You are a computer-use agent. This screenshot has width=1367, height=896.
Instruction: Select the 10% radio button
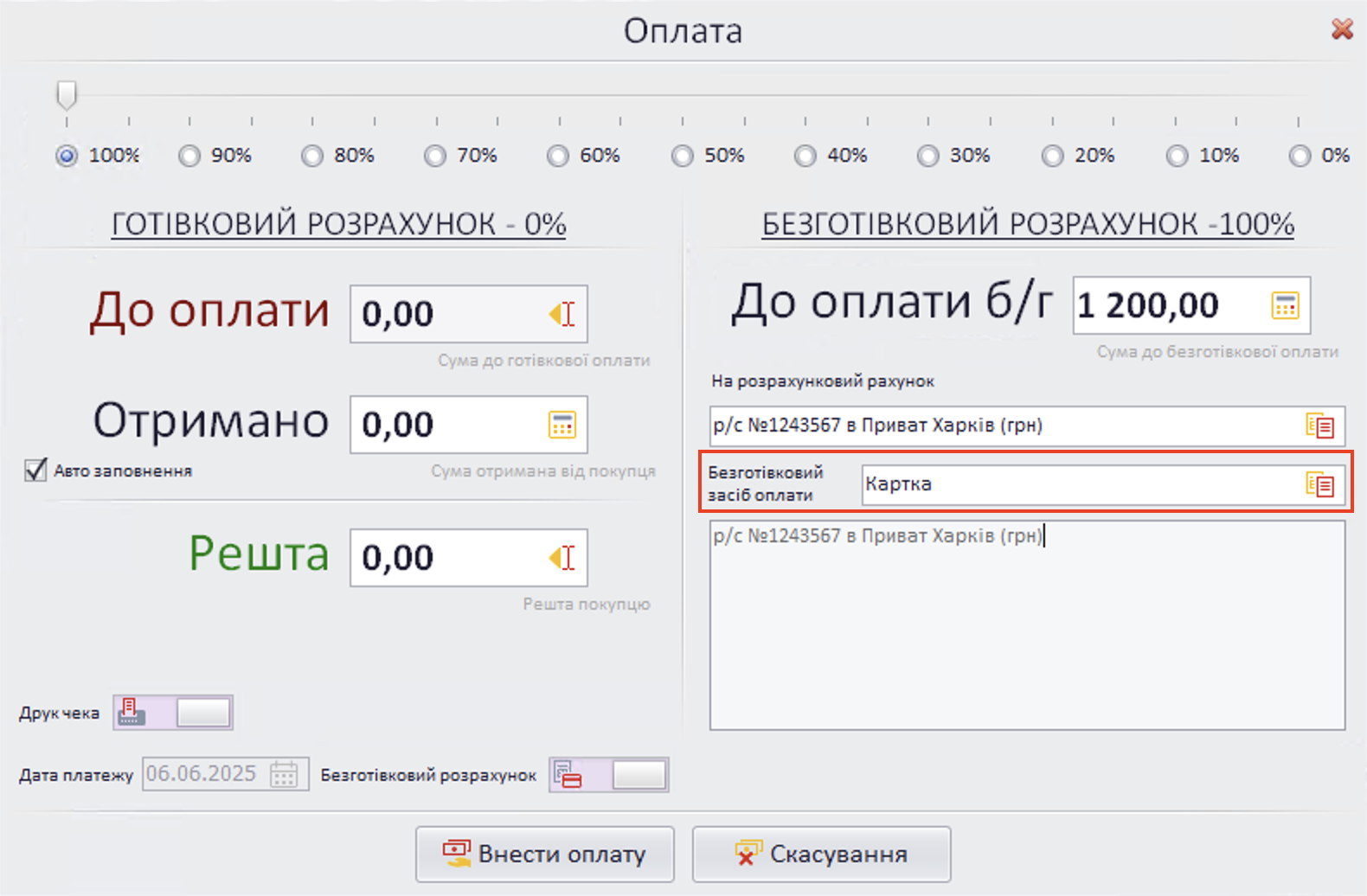click(1178, 156)
